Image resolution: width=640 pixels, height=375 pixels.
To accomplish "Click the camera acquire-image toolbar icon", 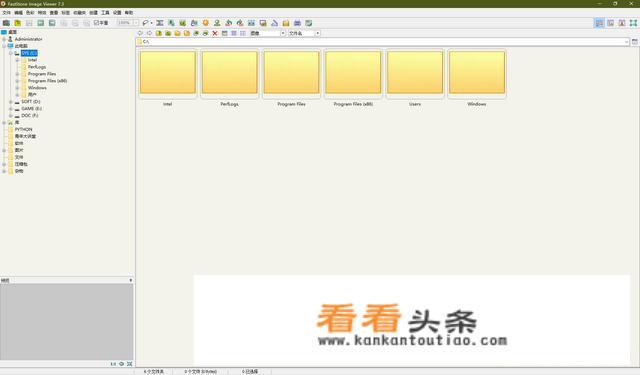I will click(6, 23).
